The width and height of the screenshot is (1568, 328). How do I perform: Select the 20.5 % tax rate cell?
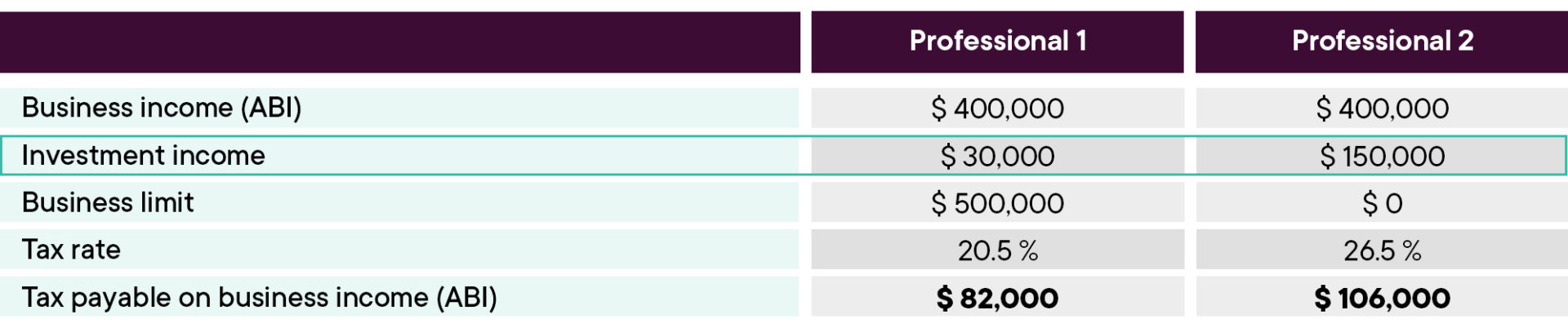click(997, 250)
